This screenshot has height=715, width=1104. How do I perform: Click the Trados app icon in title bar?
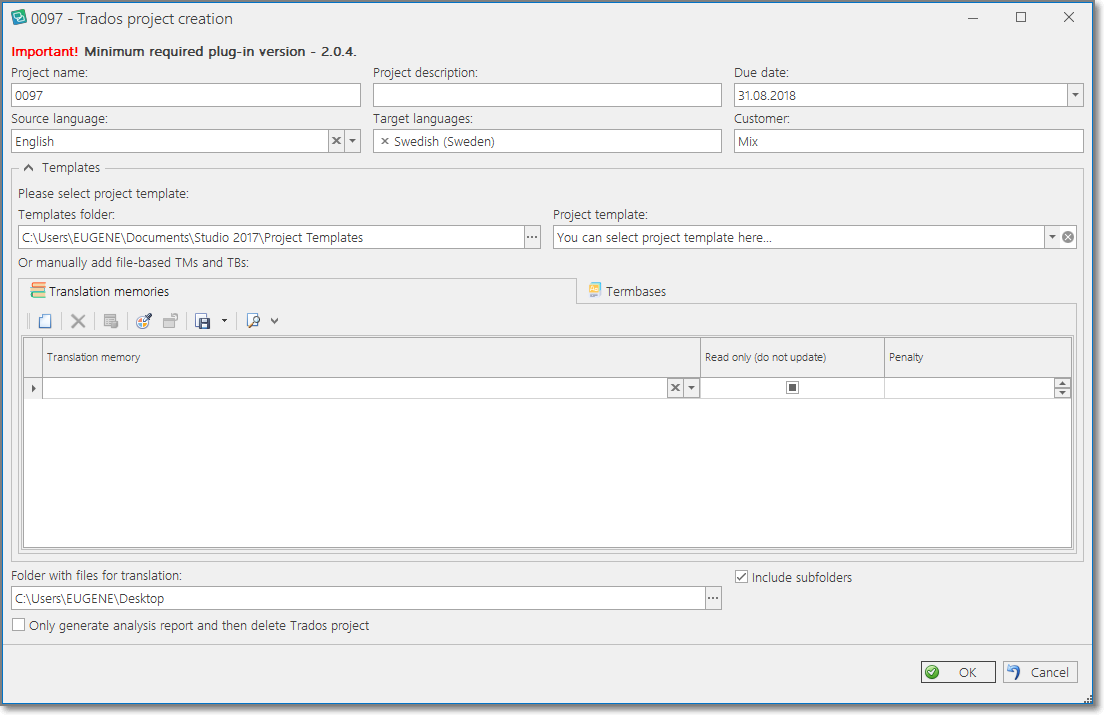click(19, 18)
